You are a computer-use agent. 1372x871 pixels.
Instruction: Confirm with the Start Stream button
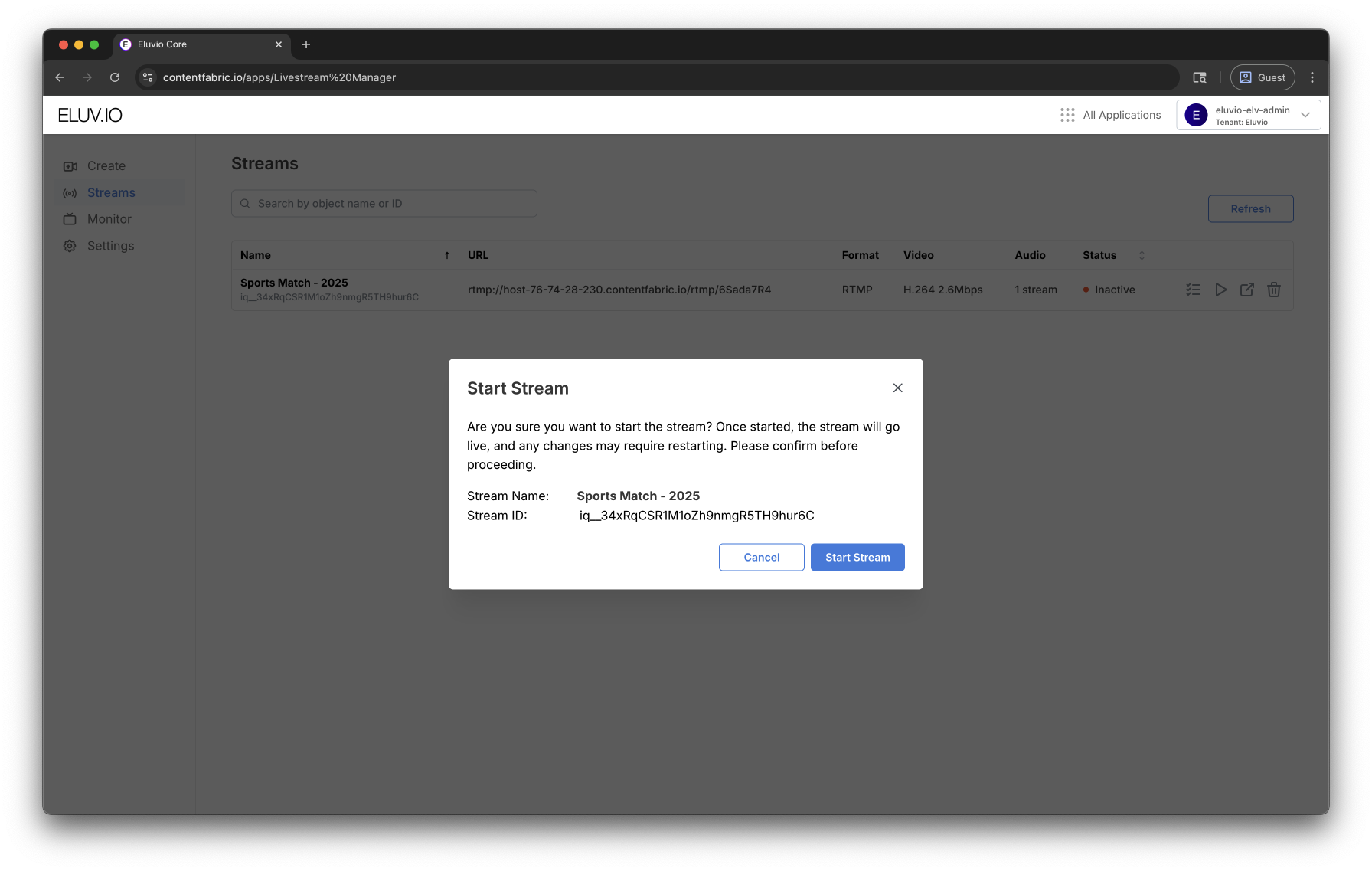857,557
